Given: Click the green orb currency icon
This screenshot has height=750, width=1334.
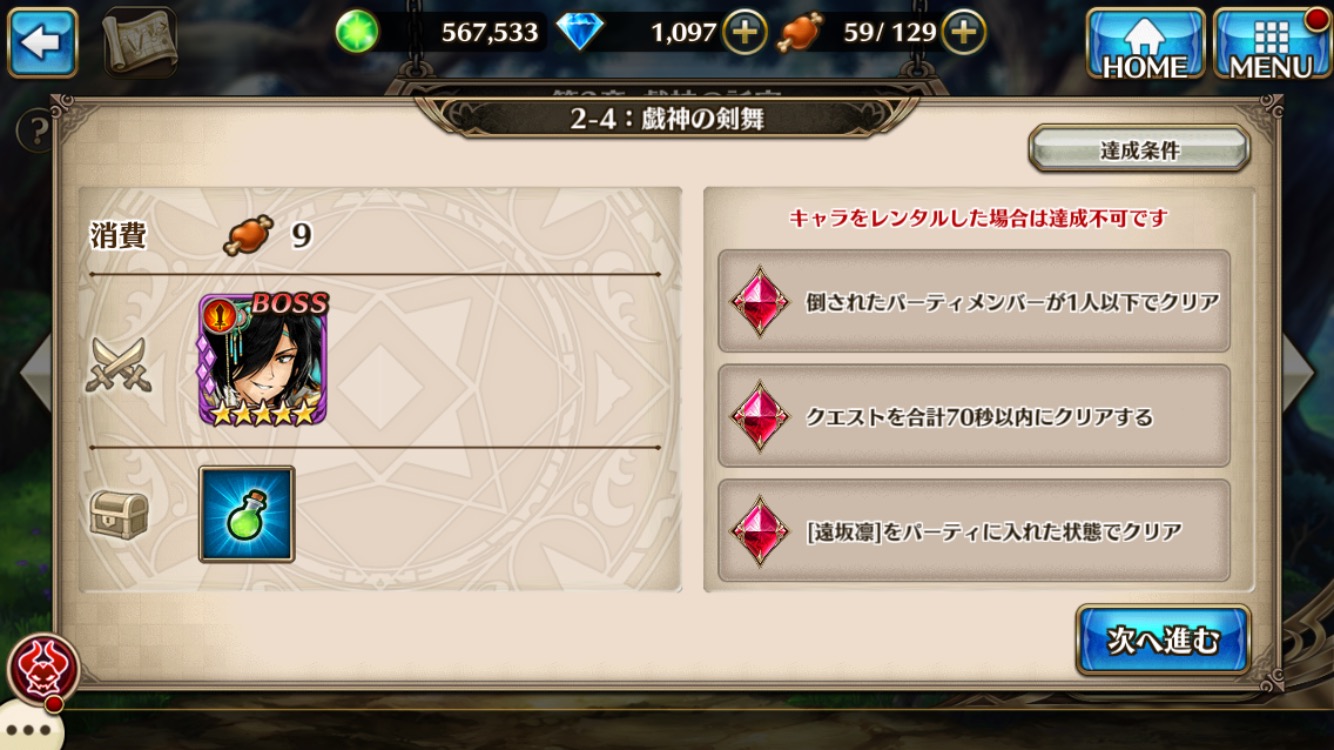Looking at the screenshot, I should [x=357, y=32].
